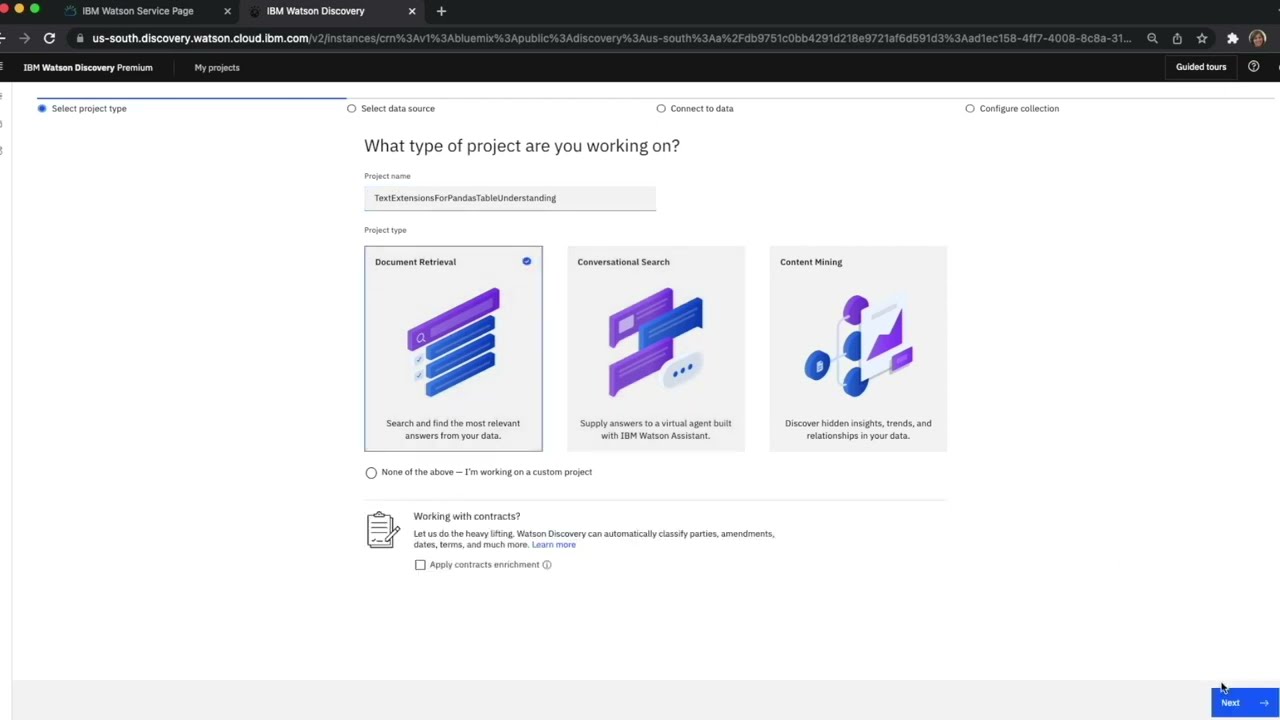Click the 'Supply answers to a virtual agent' text

pos(656,429)
